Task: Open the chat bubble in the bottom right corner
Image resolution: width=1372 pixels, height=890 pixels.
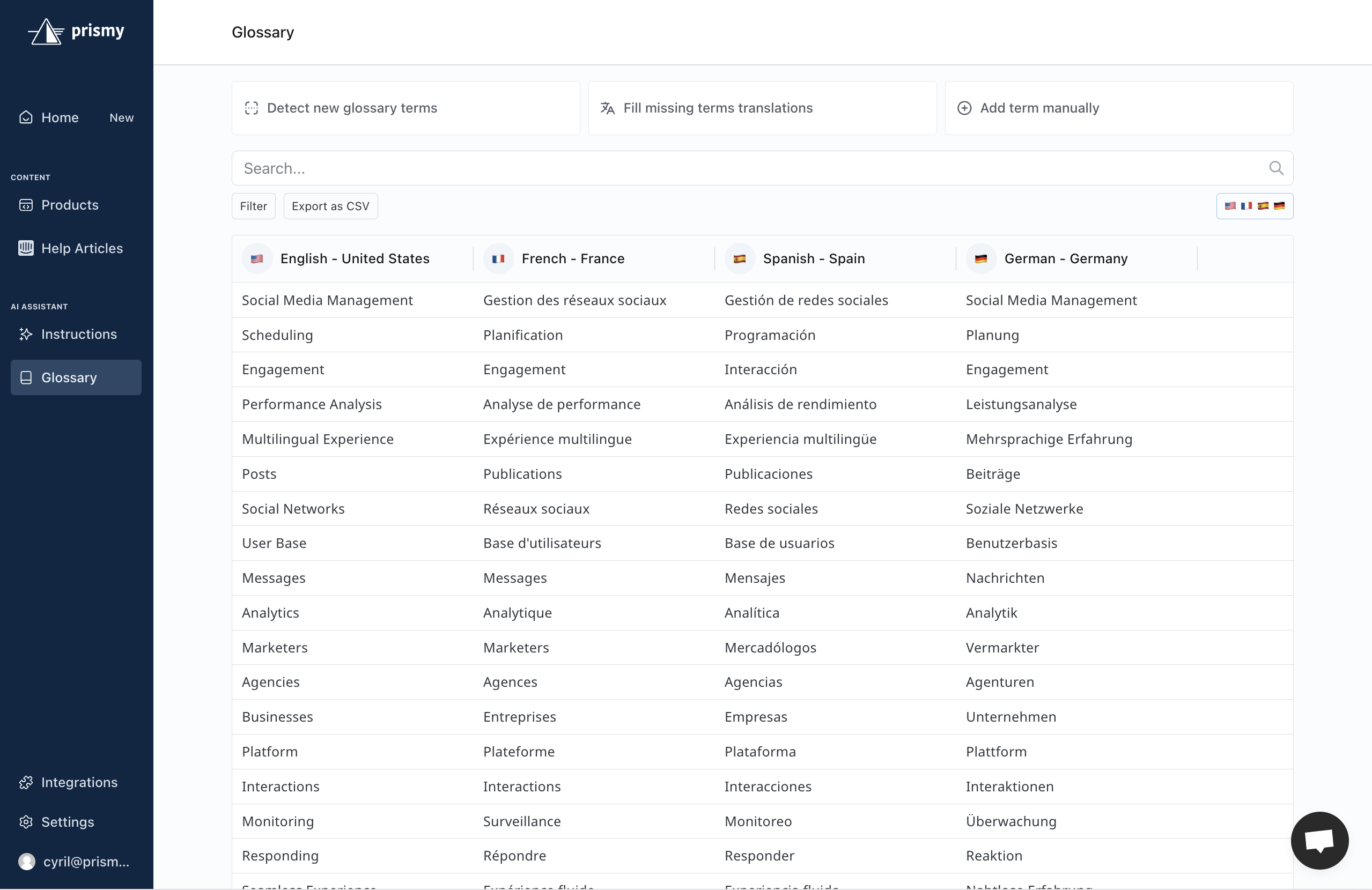Action: tap(1319, 841)
